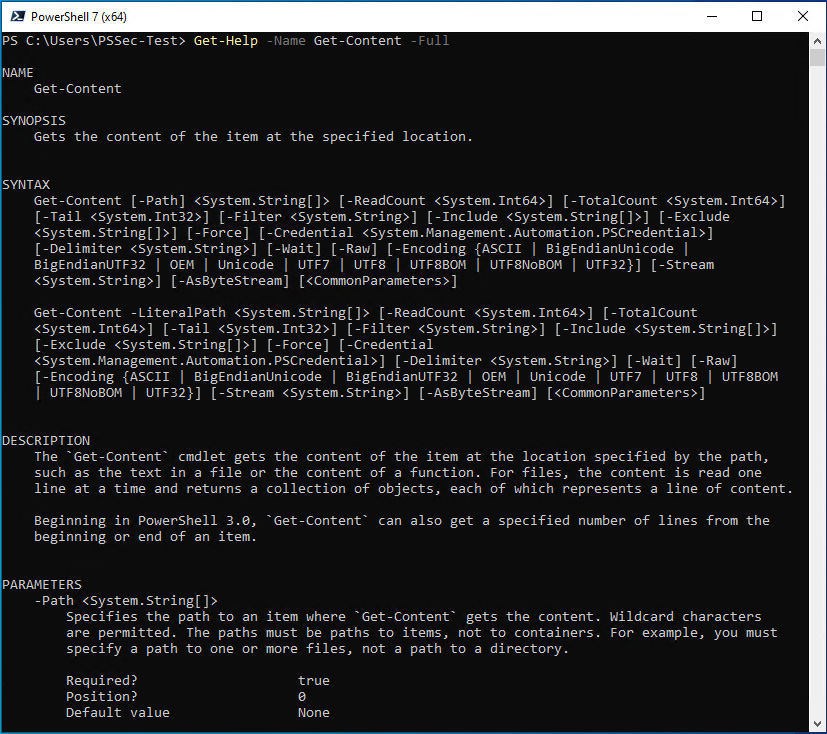Click the 'PS C:\Users\PSSec-Test>' prompt
This screenshot has width=827, height=734.
94,41
